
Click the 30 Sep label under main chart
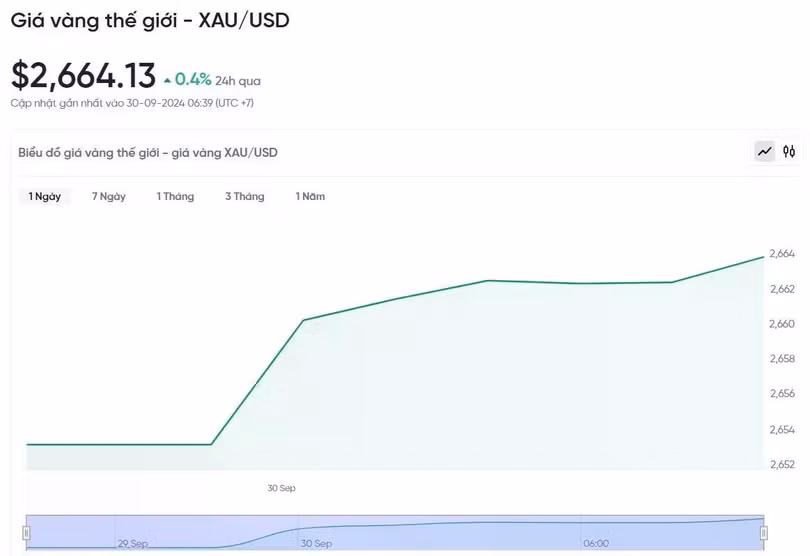click(x=281, y=488)
